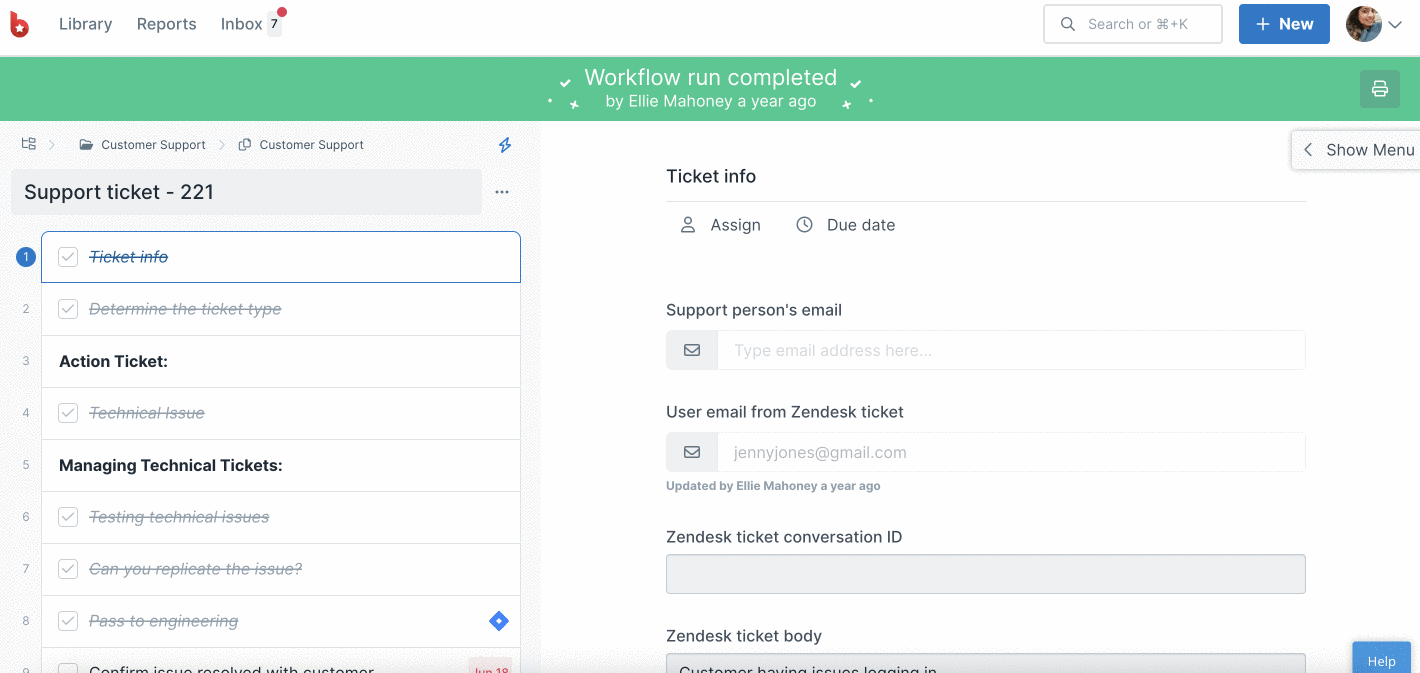Click the library tree icon in breadcrumb
1420x673 pixels.
pos(29,144)
